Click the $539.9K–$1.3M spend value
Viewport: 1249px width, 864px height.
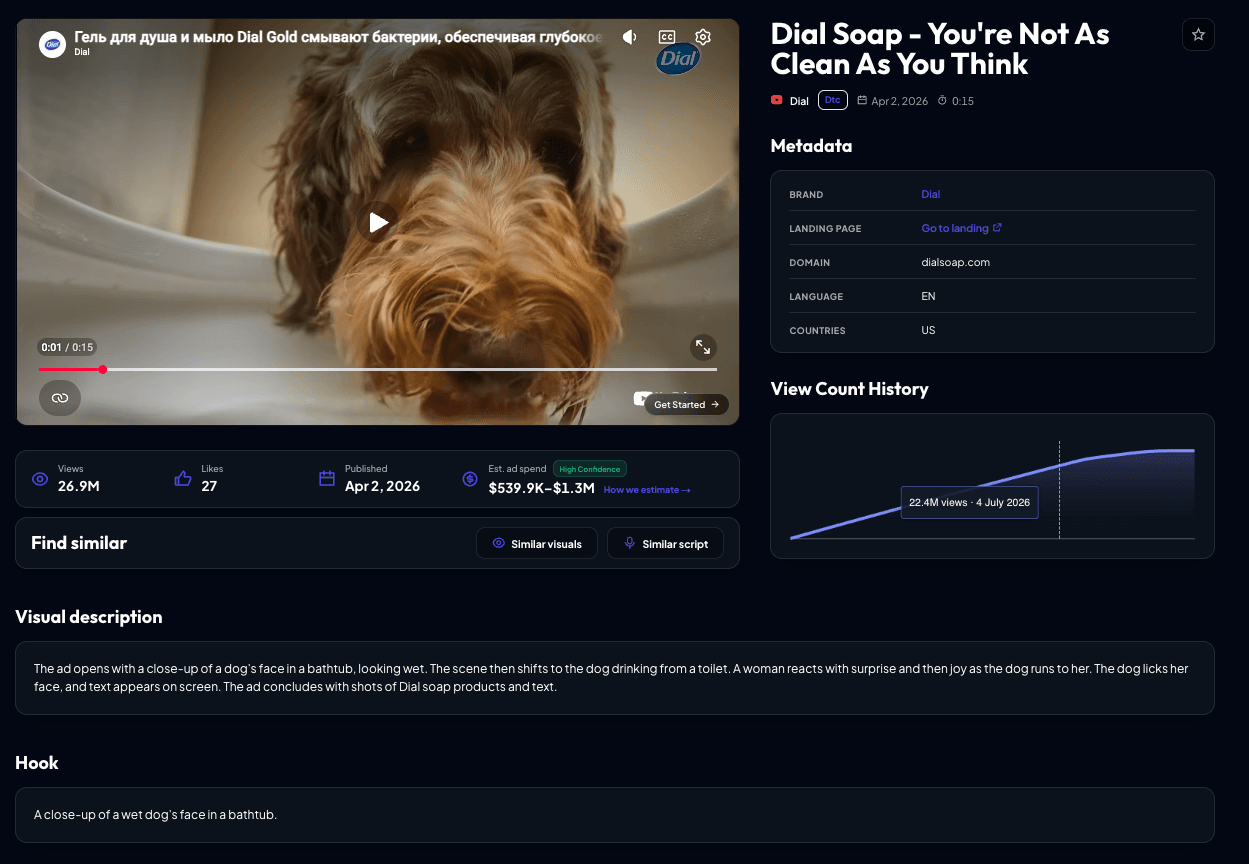[542, 489]
